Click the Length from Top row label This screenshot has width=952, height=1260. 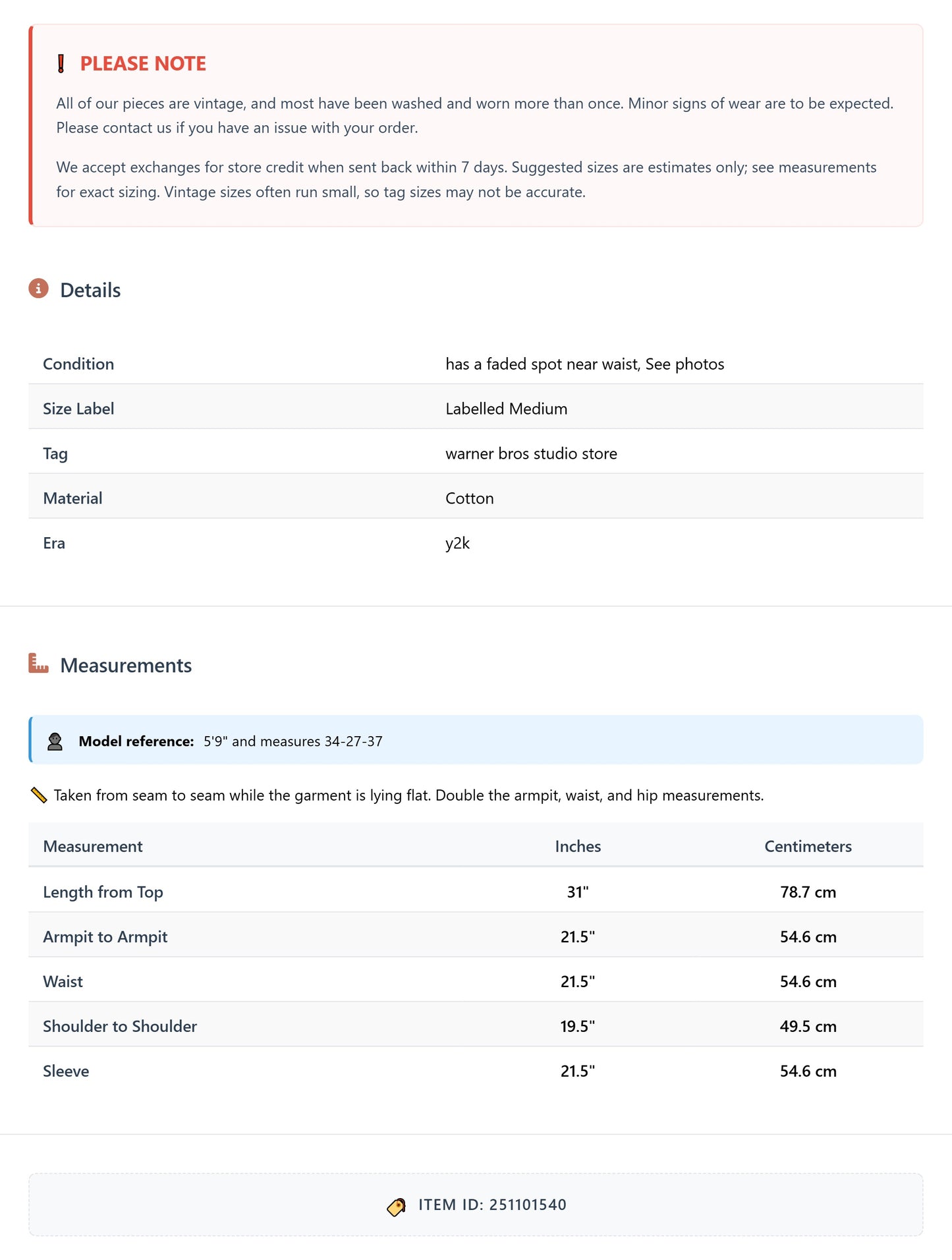[103, 892]
